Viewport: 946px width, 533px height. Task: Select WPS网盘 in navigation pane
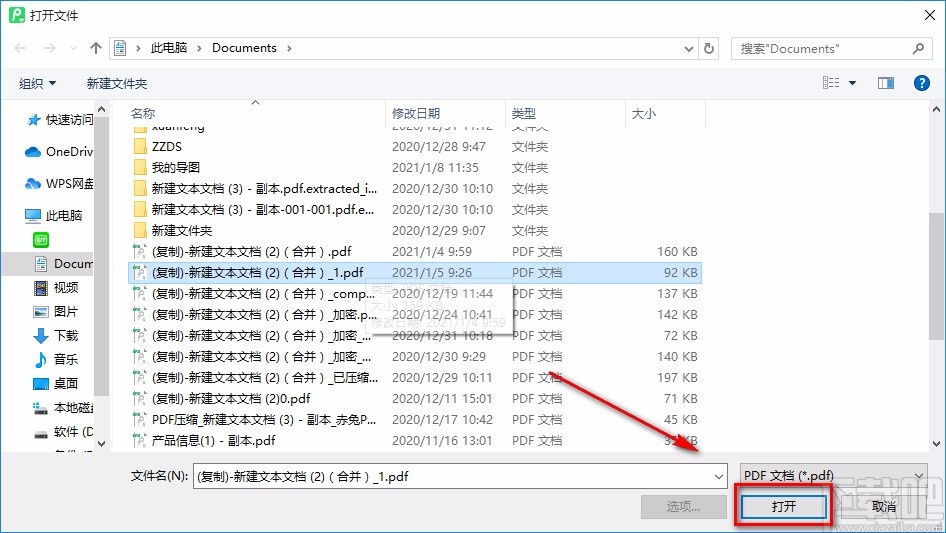[x=59, y=184]
